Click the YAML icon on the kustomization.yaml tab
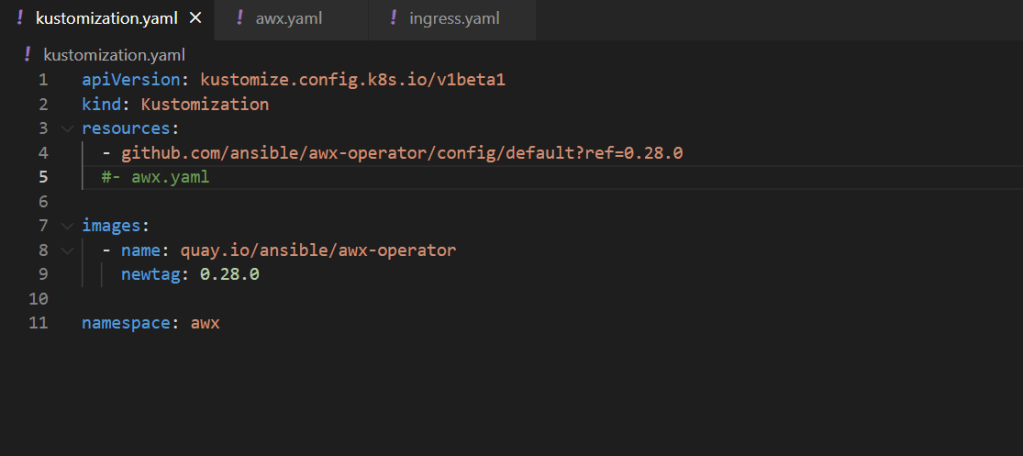 point(20,18)
